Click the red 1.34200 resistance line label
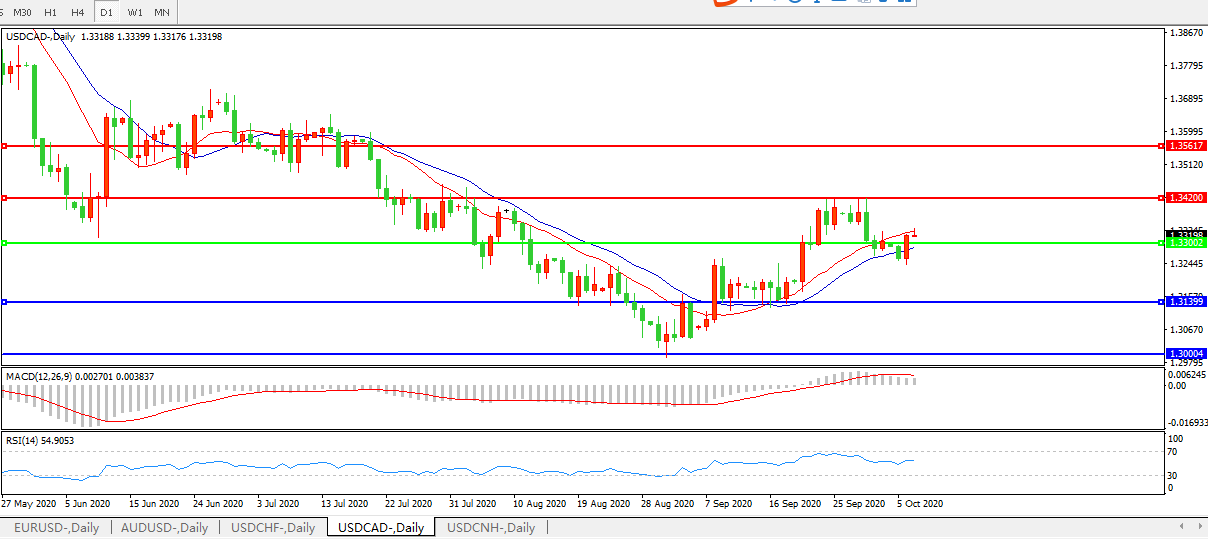Image resolution: width=1208 pixels, height=539 pixels. click(x=1187, y=198)
